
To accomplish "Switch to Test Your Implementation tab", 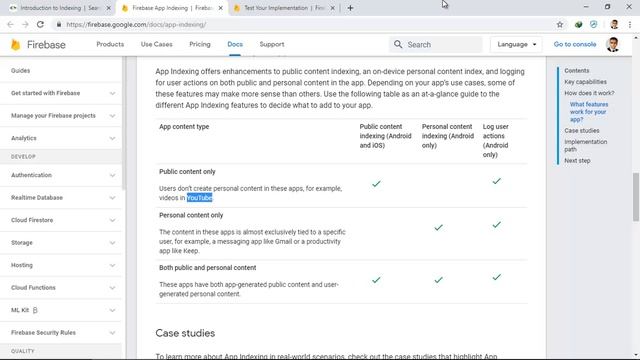I will coord(284,8).
